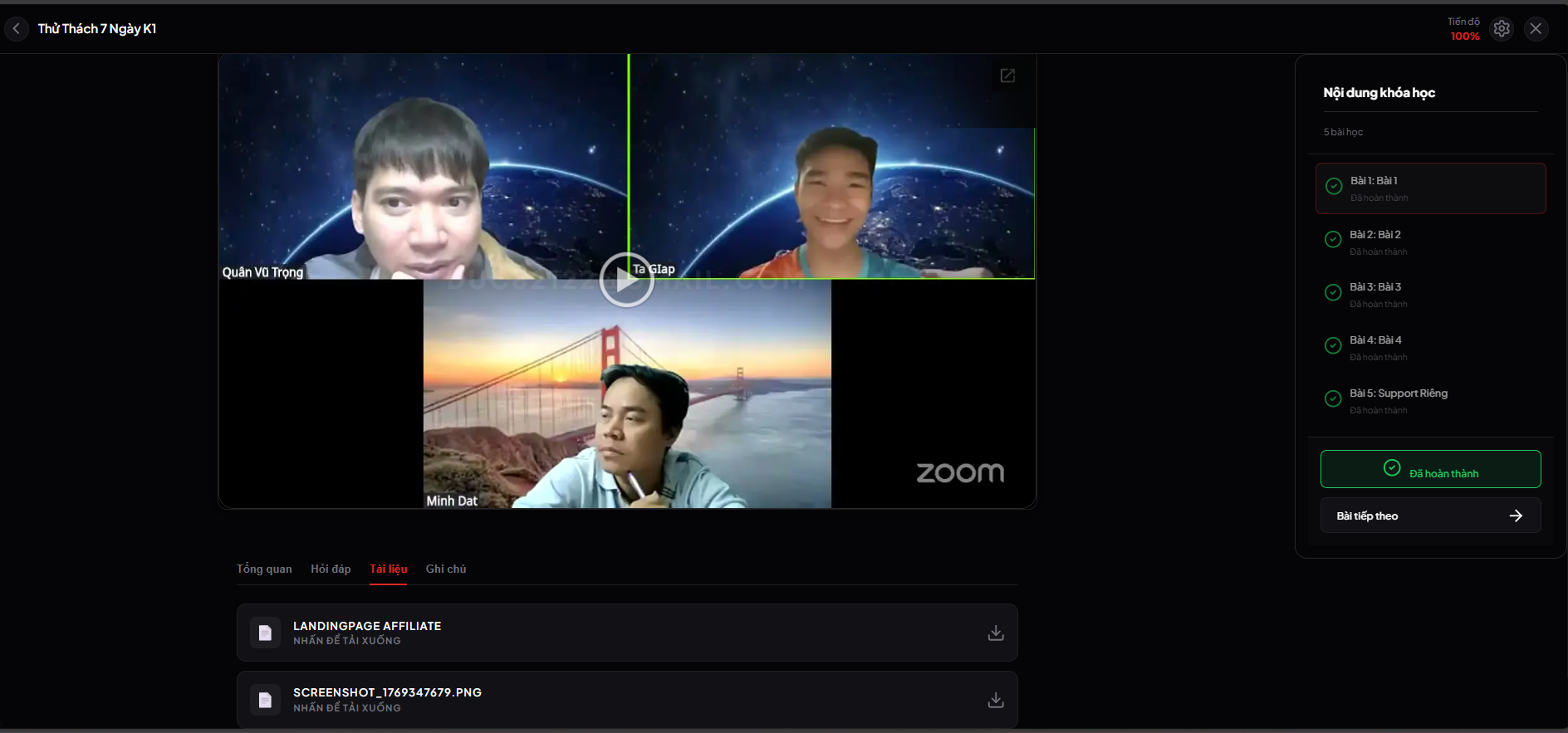Open the Hỏi đáp tab
Viewport: 1568px width, 733px height.
pos(331,569)
